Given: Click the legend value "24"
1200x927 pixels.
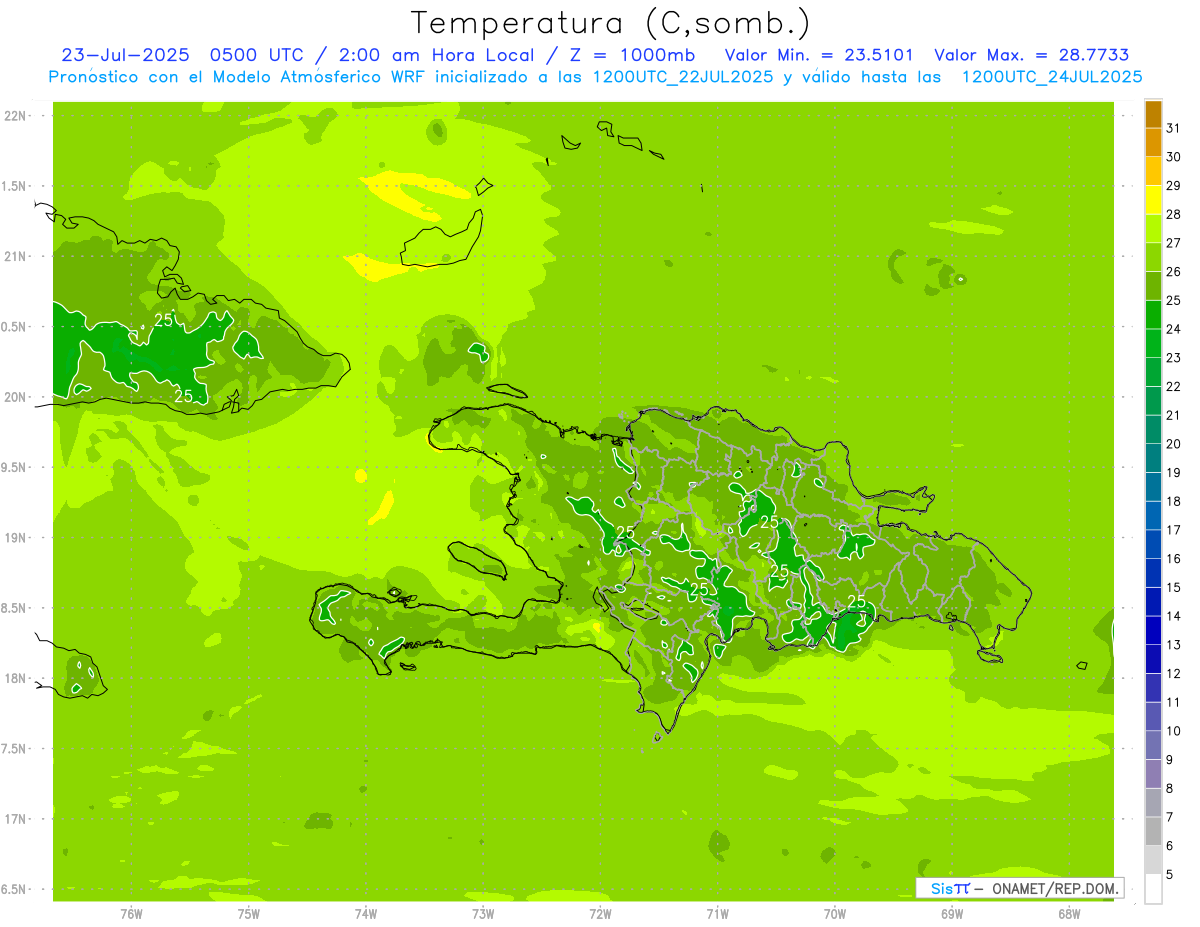Looking at the screenshot, I should [1173, 329].
